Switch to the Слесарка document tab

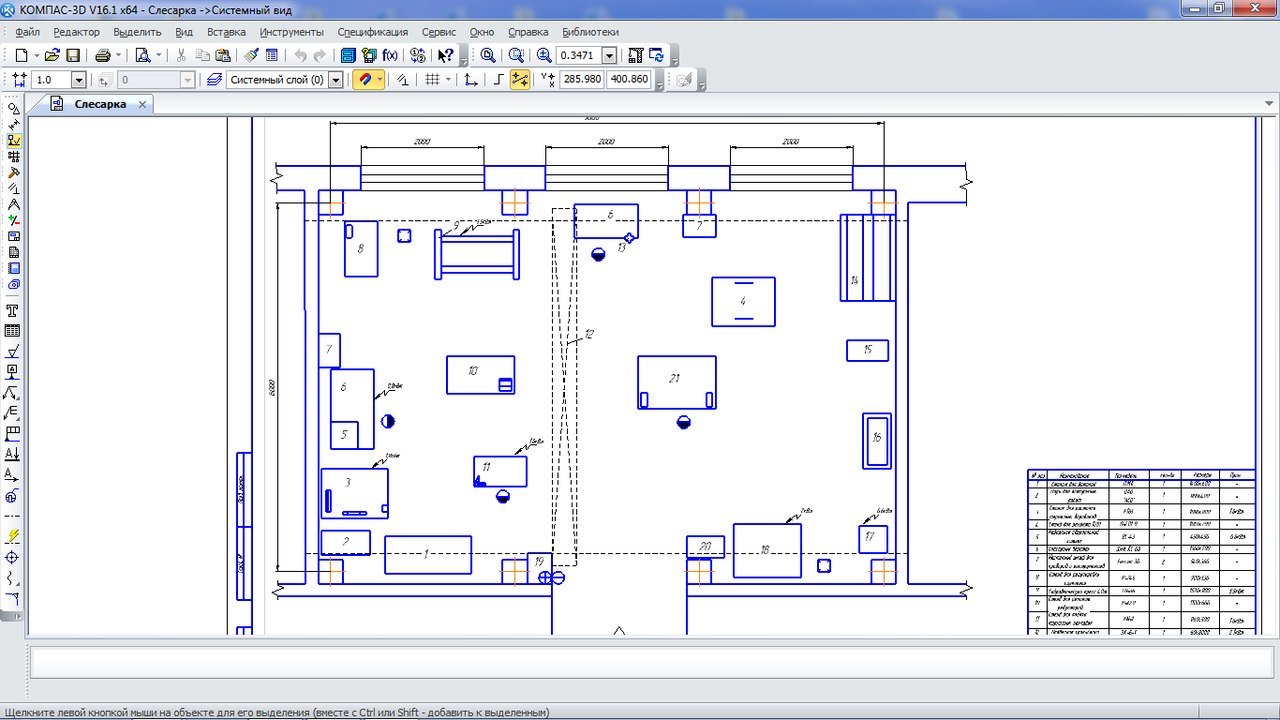(x=100, y=104)
